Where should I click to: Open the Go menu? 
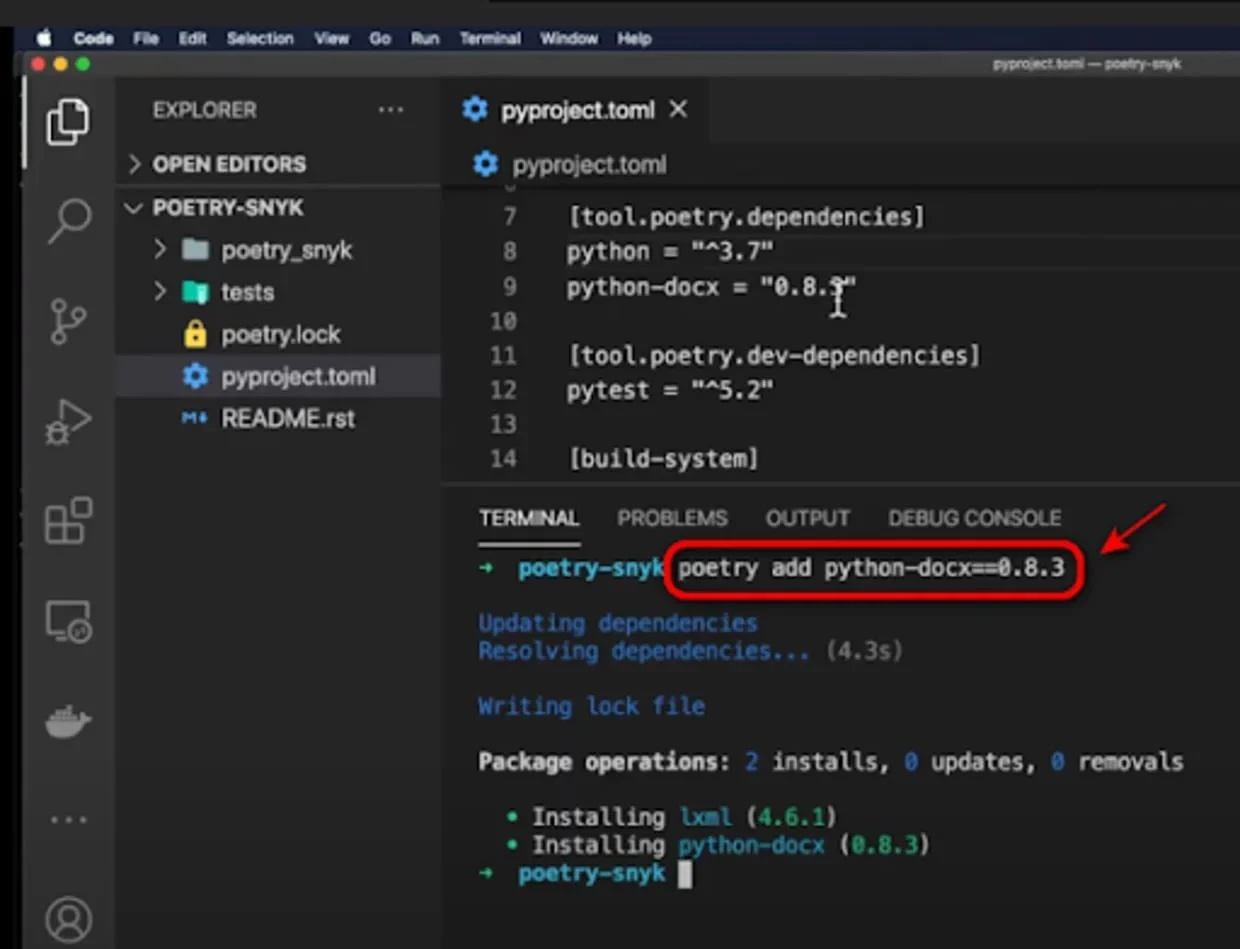[x=380, y=38]
